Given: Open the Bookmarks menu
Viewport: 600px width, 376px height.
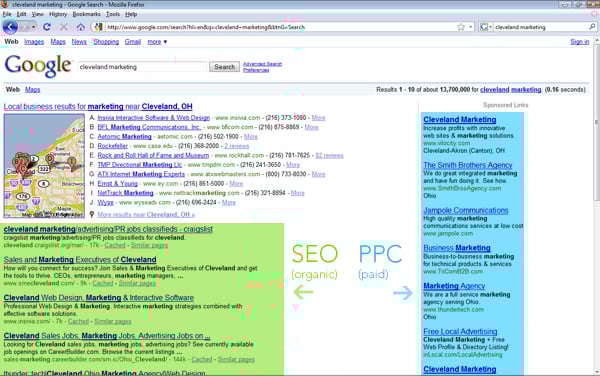Looking at the screenshot, I should coord(87,14).
